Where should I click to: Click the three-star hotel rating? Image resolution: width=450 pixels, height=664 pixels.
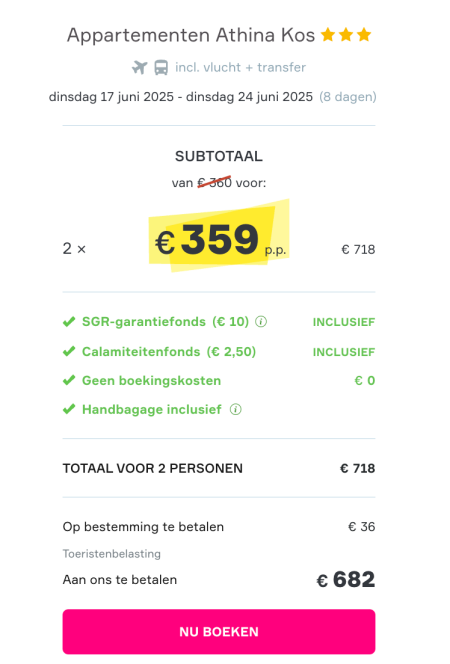coord(346,35)
